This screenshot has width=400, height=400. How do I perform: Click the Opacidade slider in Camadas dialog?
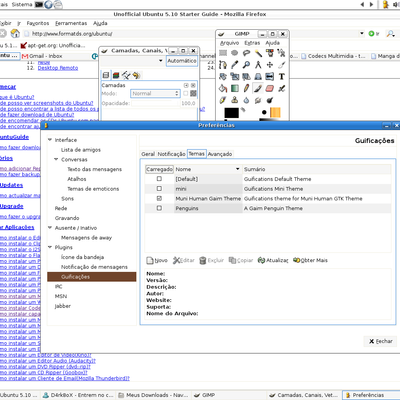(x=156, y=103)
